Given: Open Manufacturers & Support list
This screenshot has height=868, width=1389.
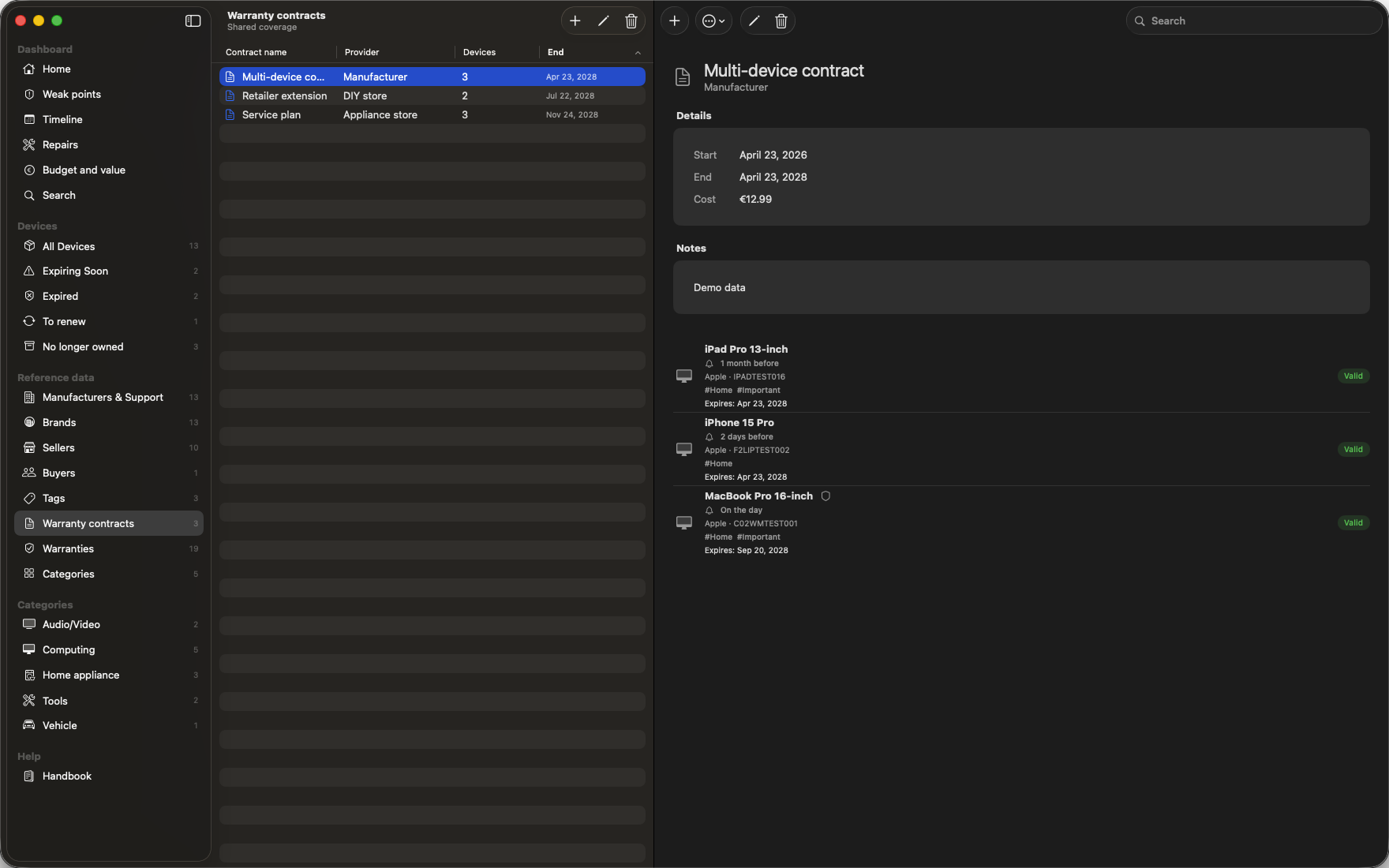Looking at the screenshot, I should pos(109,398).
